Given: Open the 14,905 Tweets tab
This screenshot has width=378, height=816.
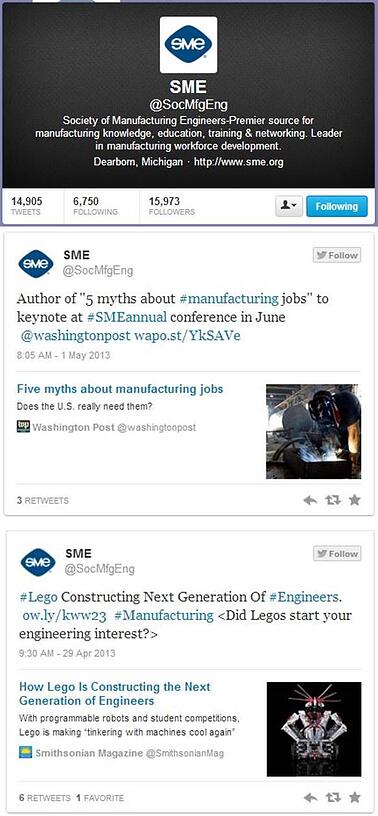Looking at the screenshot, I should (x=27, y=206).
